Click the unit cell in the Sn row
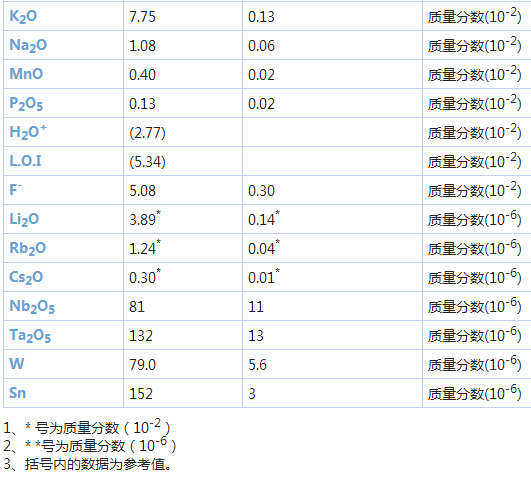 476,393
